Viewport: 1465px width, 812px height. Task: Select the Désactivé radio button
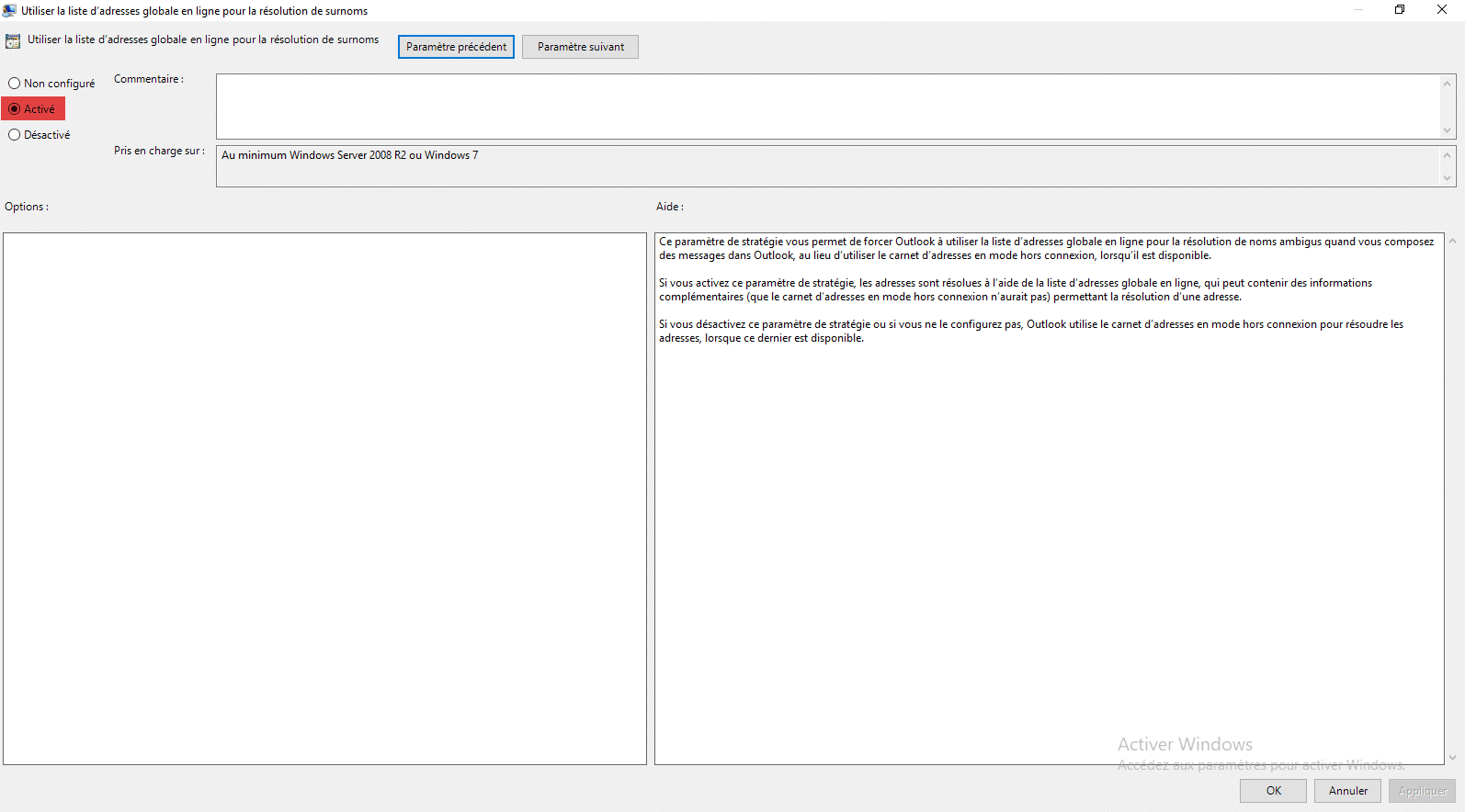[x=15, y=135]
